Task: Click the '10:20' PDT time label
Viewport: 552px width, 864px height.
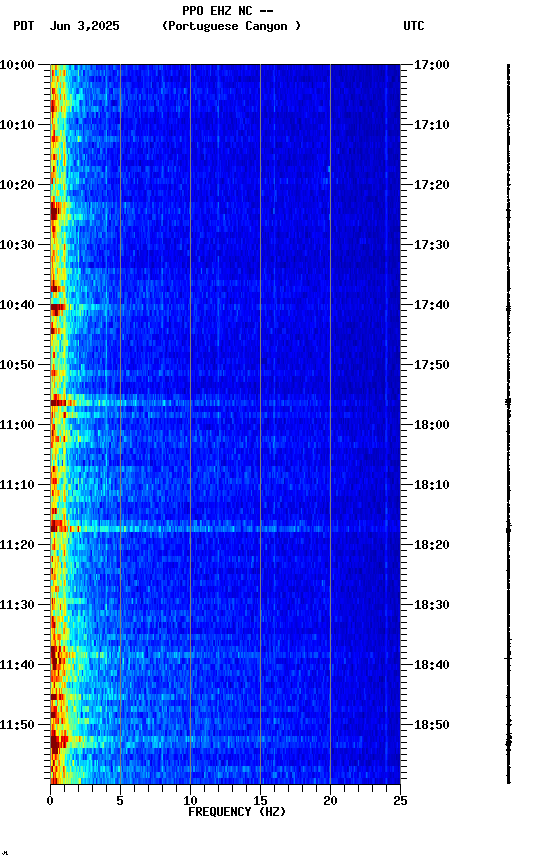Action: click(x=17, y=185)
